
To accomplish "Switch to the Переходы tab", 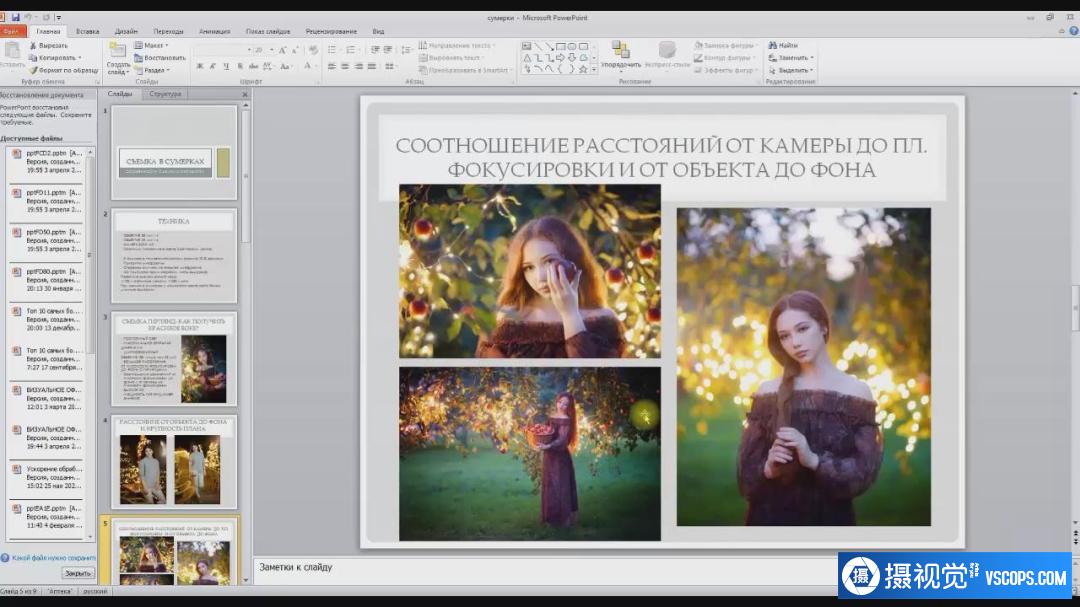I will [x=168, y=31].
